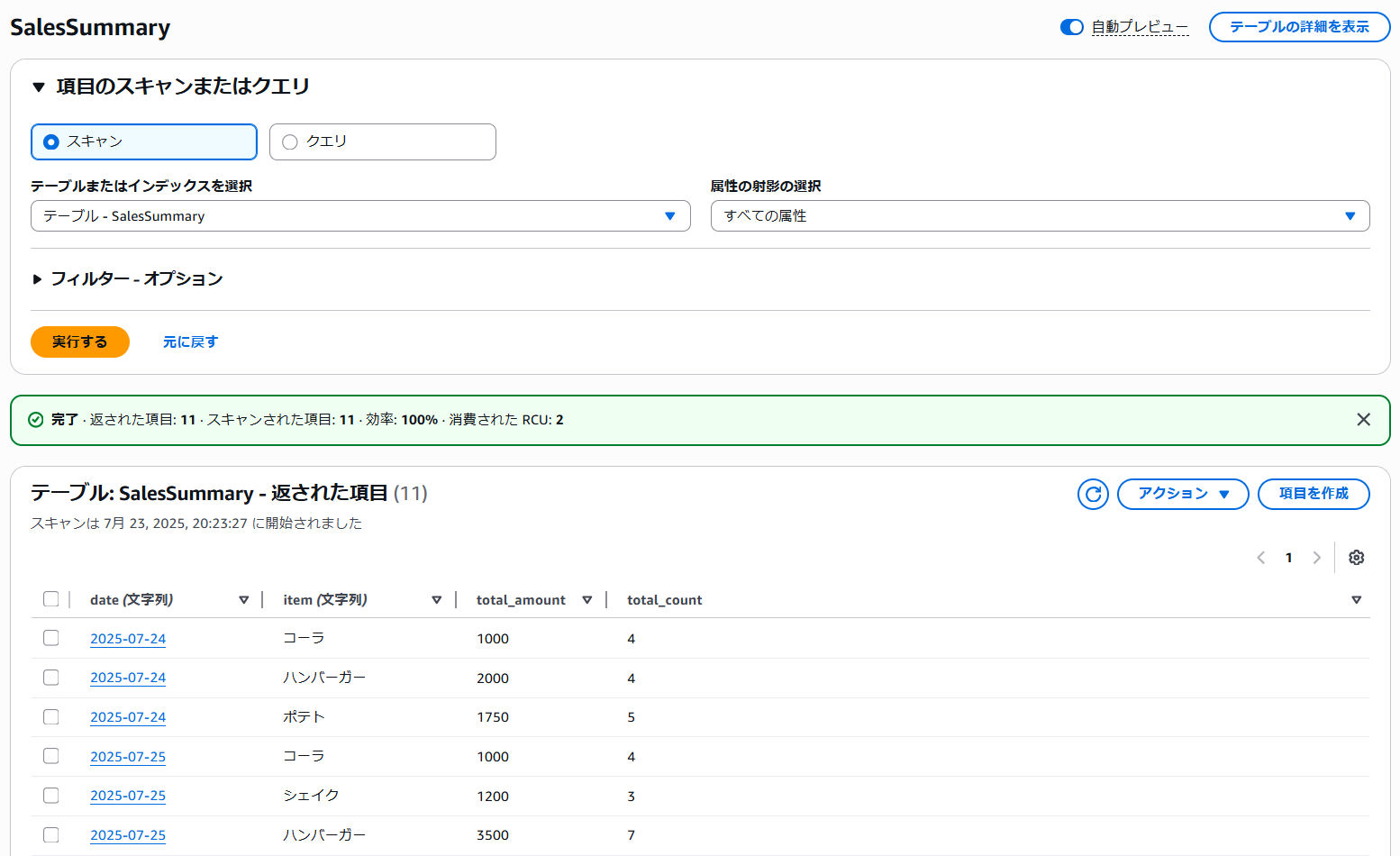
Task: Click the item (文字列) column header
Action: (x=325, y=600)
